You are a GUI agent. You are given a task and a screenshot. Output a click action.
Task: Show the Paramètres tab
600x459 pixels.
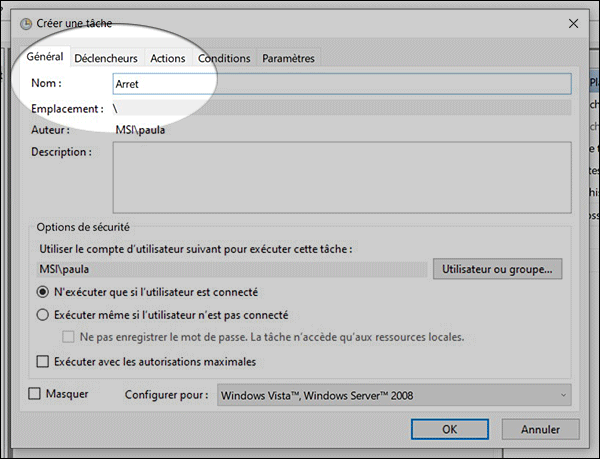tap(288, 58)
